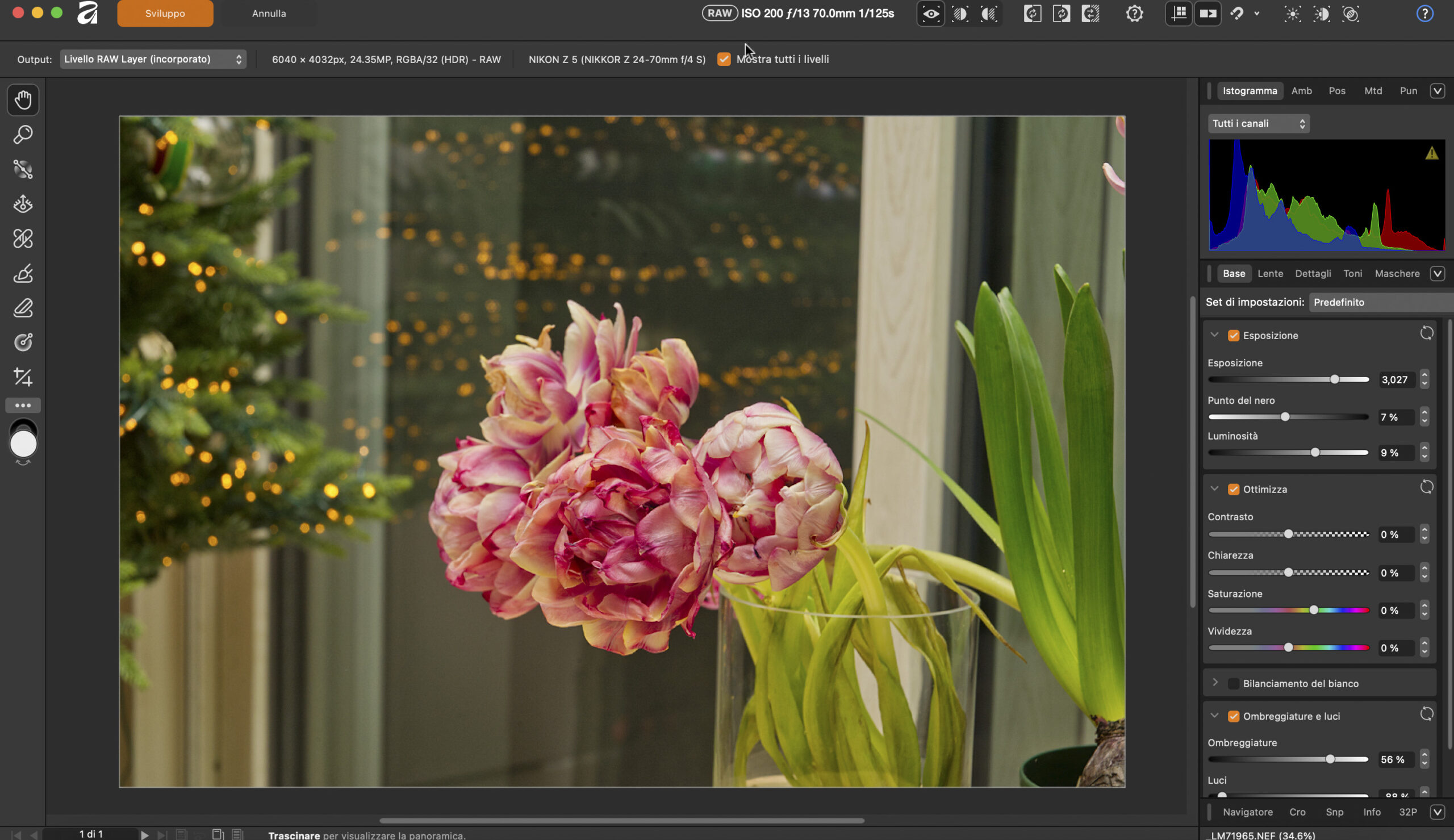Select the White Balance picker tool
Viewport: 1454px width, 840px height.
coord(23,169)
